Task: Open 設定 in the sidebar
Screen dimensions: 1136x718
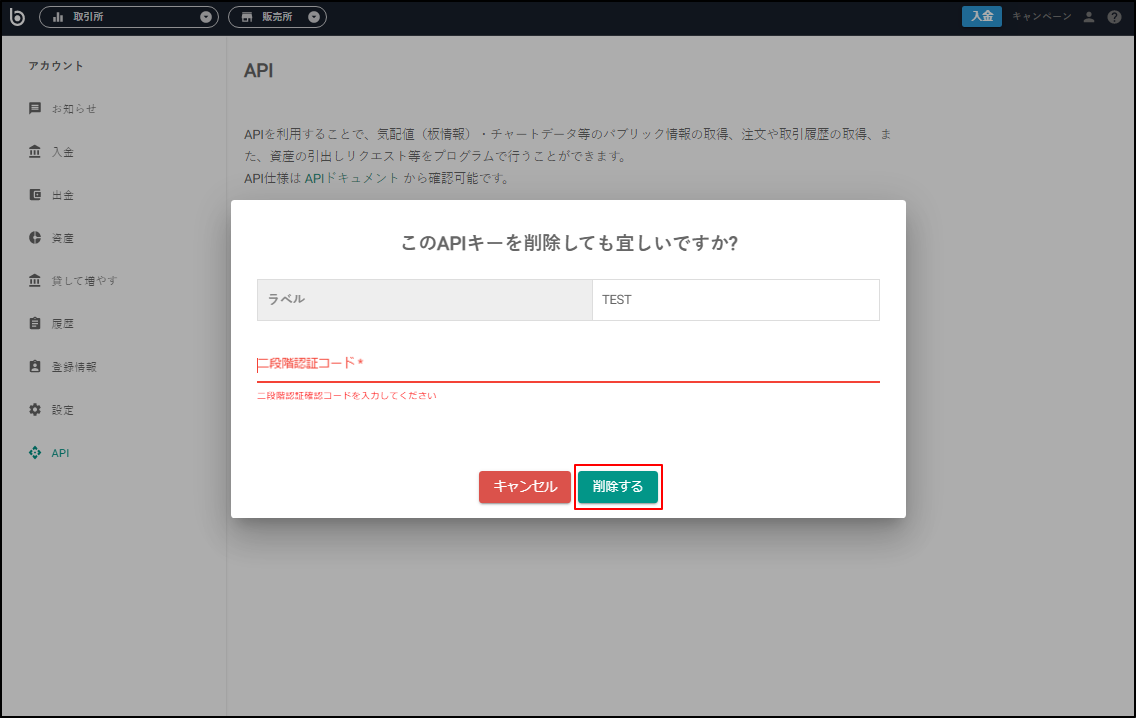Action: pyautogui.click(x=62, y=410)
